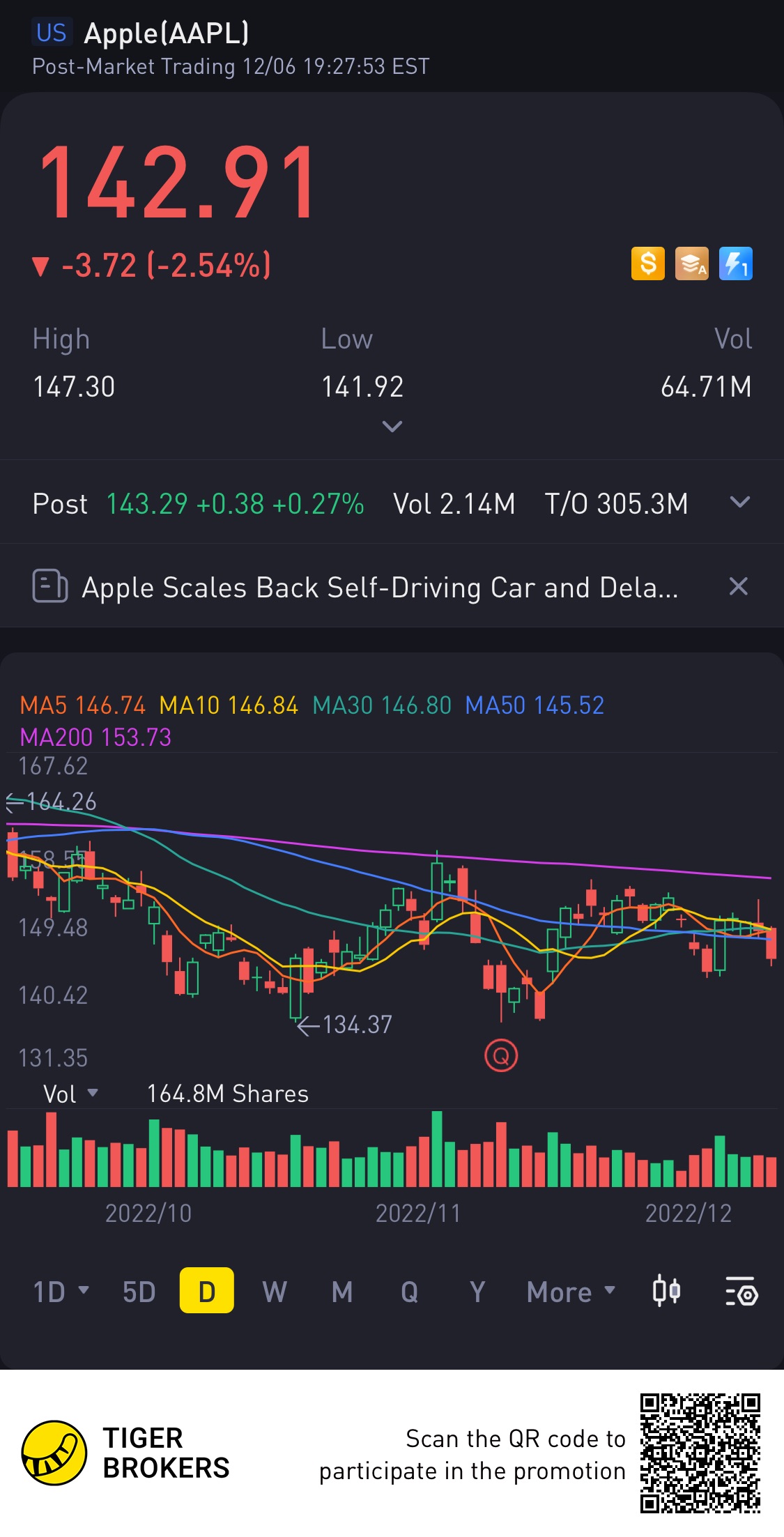Screen dimensions: 784x1537
Task: Open chart indicator settings icon
Action: [x=741, y=1291]
